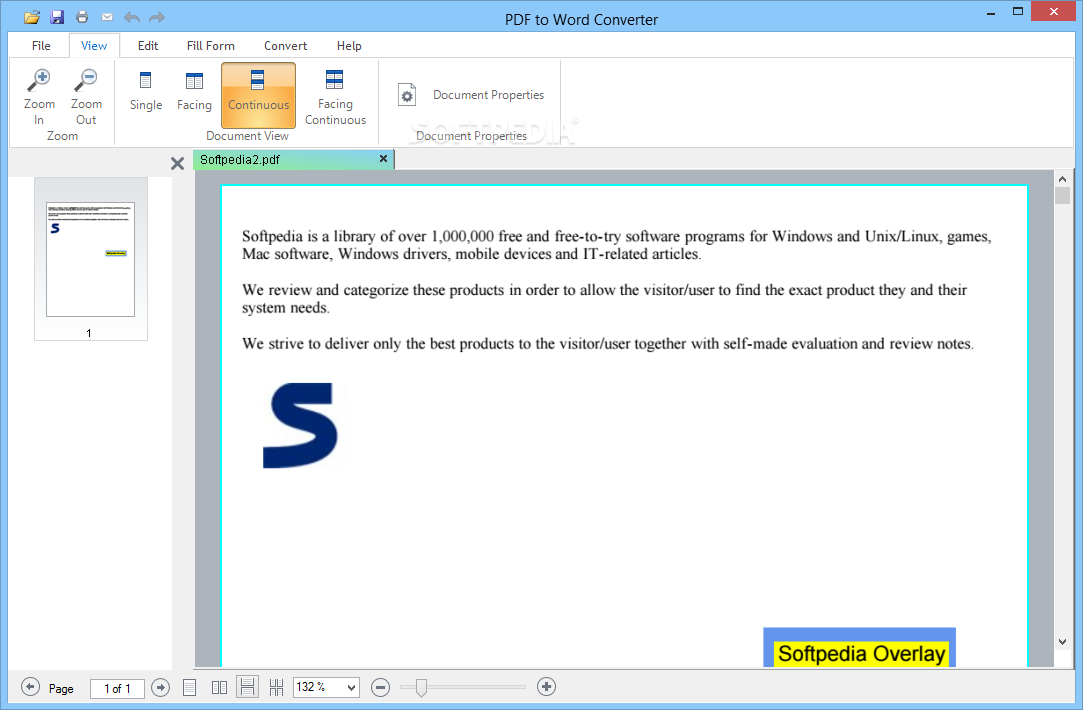The image size is (1083, 710).
Task: Click the first paragraph starting 'Softpedia is a library'
Action: tap(617, 245)
